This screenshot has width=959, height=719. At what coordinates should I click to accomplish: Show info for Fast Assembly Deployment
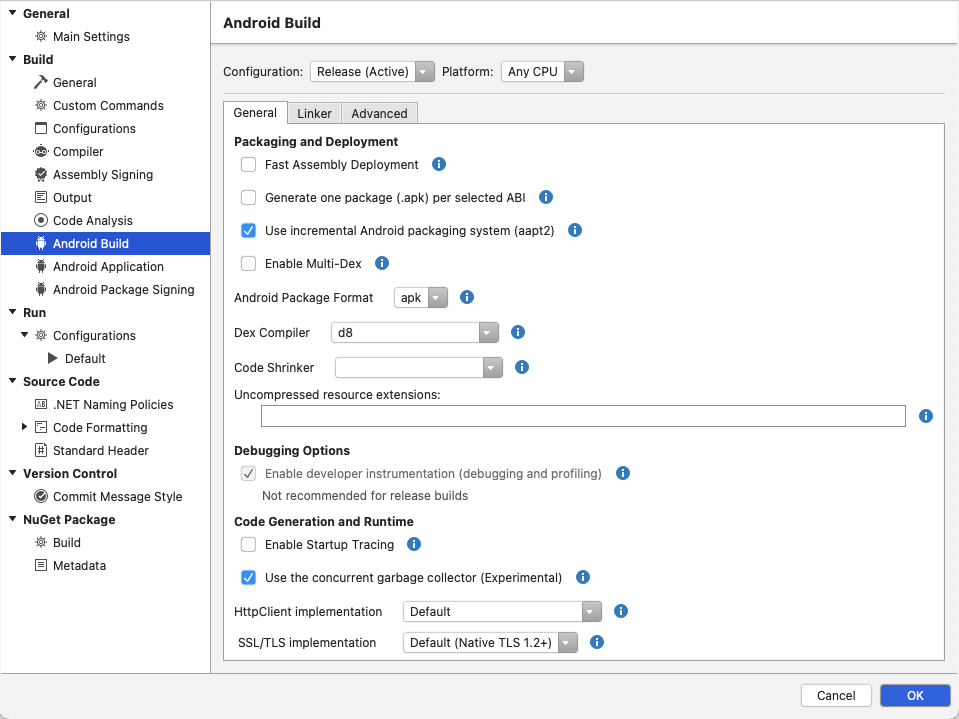[x=439, y=164]
